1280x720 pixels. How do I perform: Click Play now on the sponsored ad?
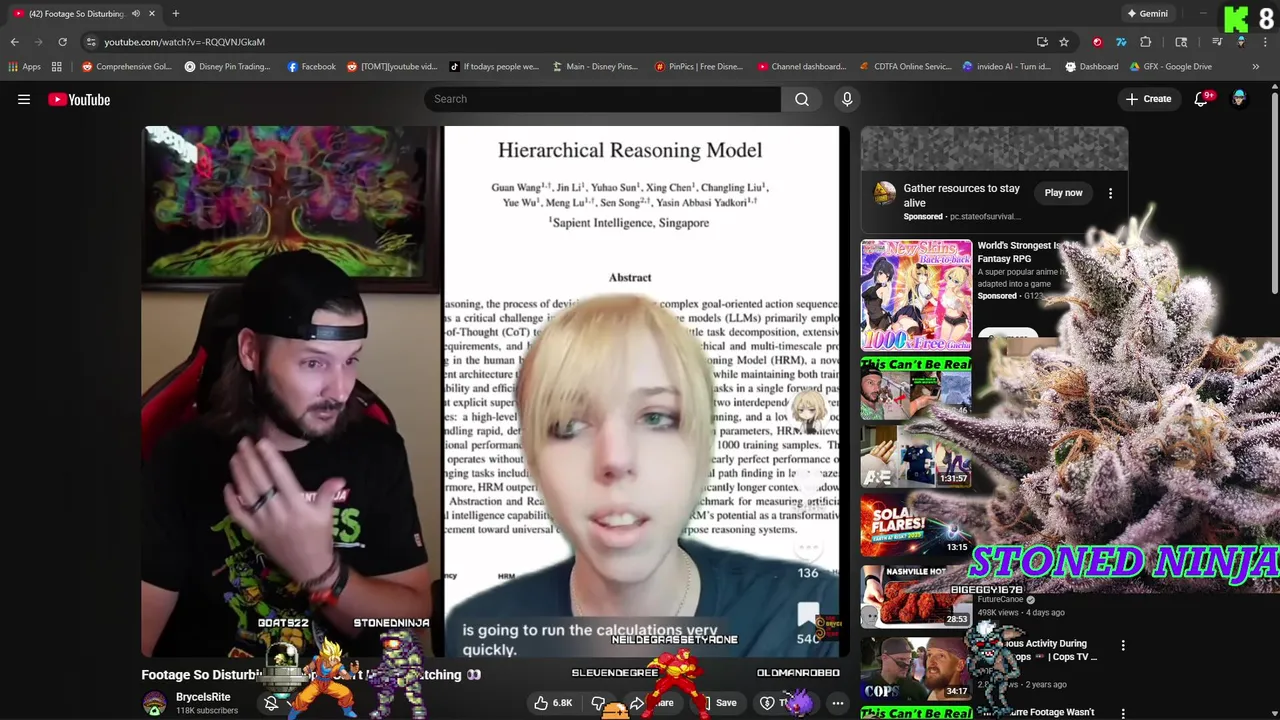(1063, 193)
